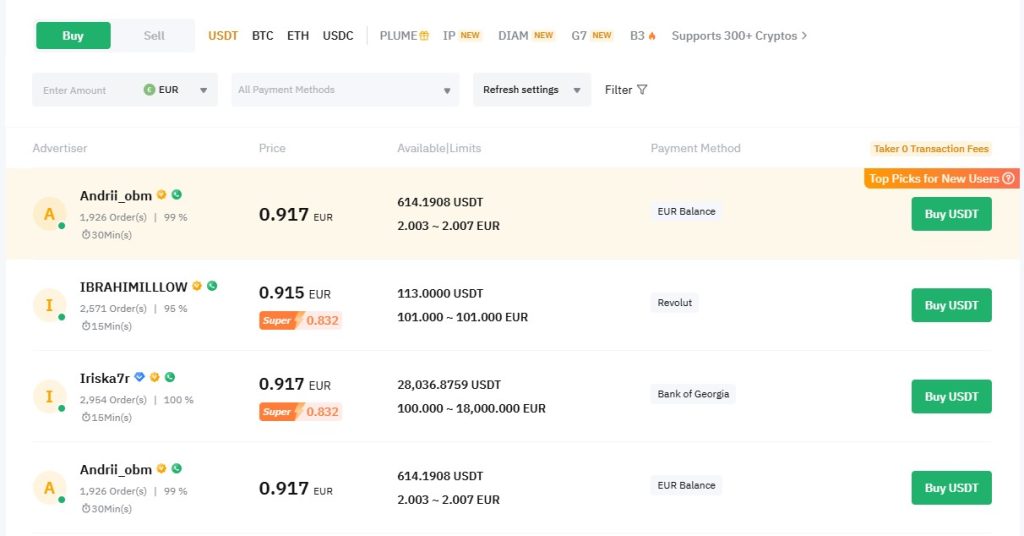
Task: Click the Available|Limits column header
Action: point(439,148)
